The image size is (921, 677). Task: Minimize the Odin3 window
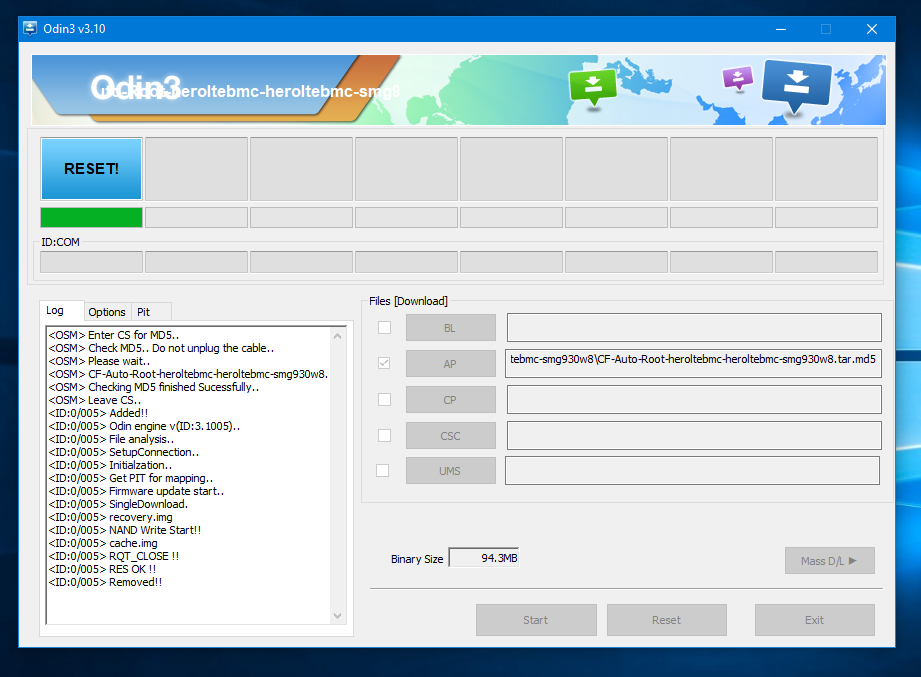click(781, 29)
